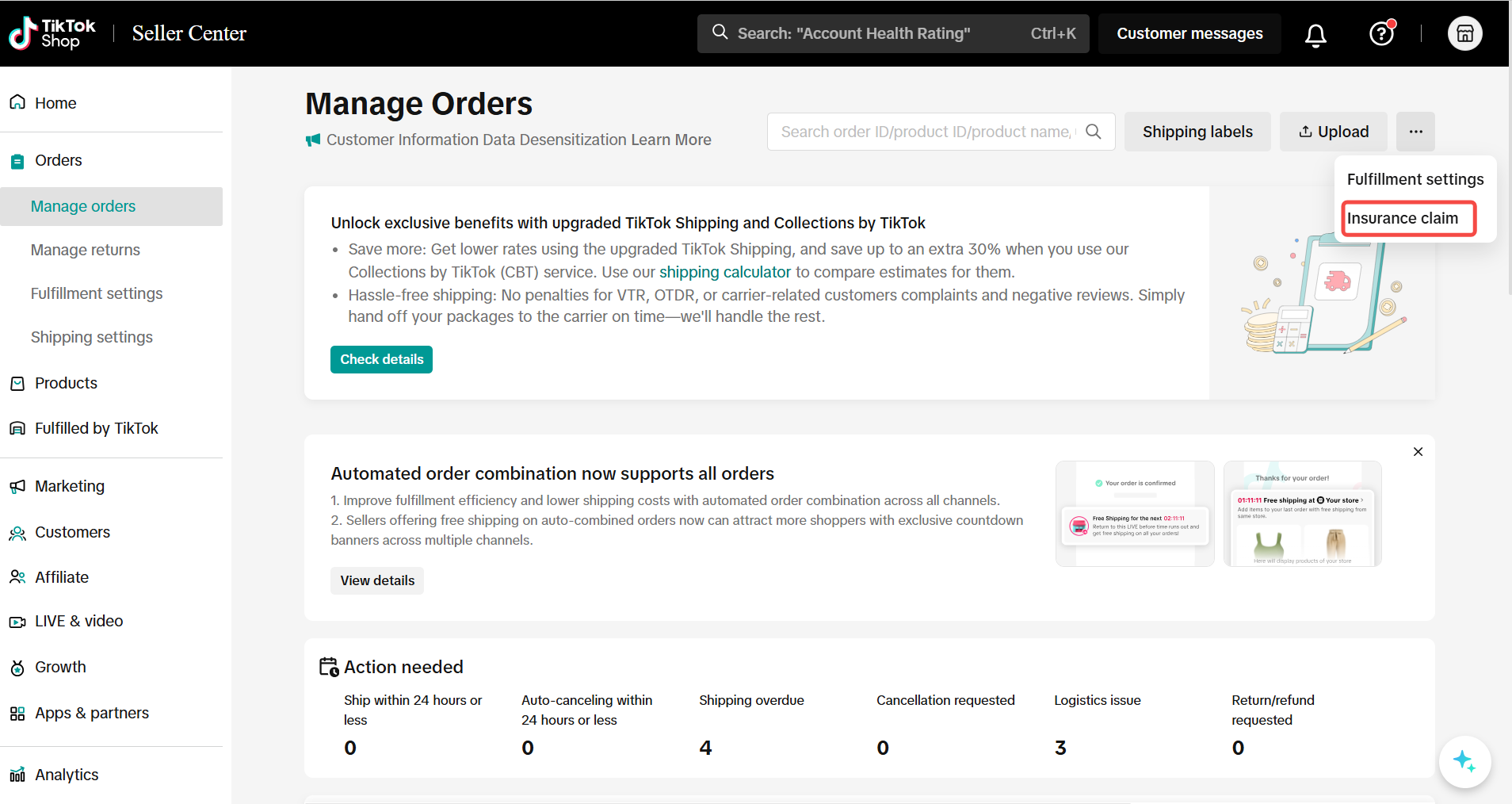The width and height of the screenshot is (1512, 804).
Task: Click the Upload button
Action: coord(1333,132)
